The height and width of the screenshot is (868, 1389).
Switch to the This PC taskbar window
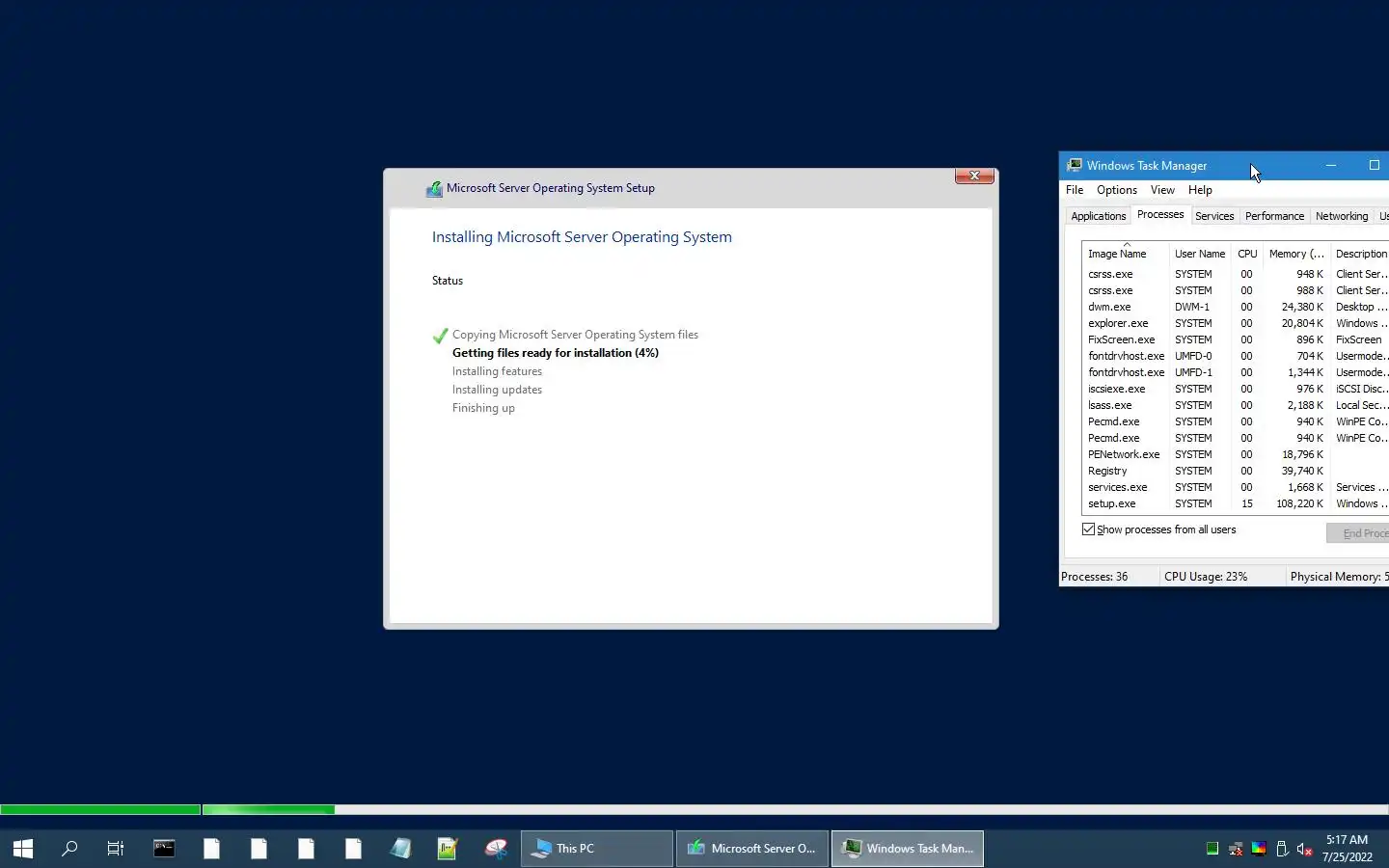click(x=597, y=849)
